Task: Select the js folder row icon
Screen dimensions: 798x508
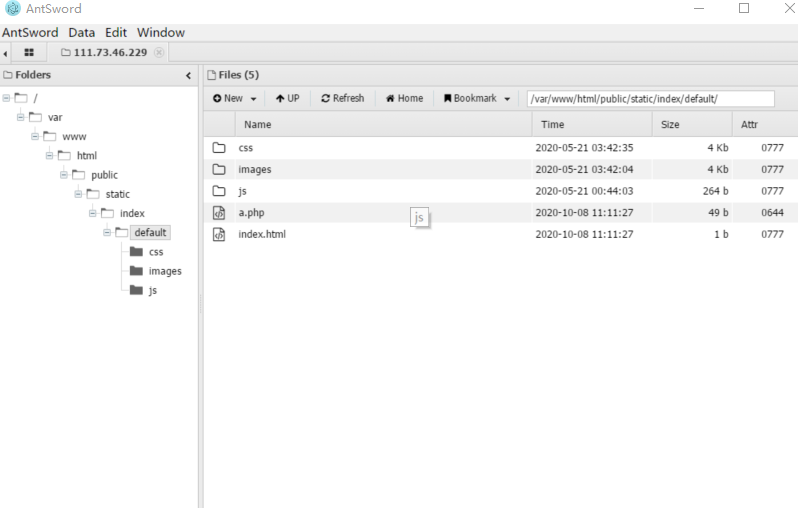Action: (219, 191)
